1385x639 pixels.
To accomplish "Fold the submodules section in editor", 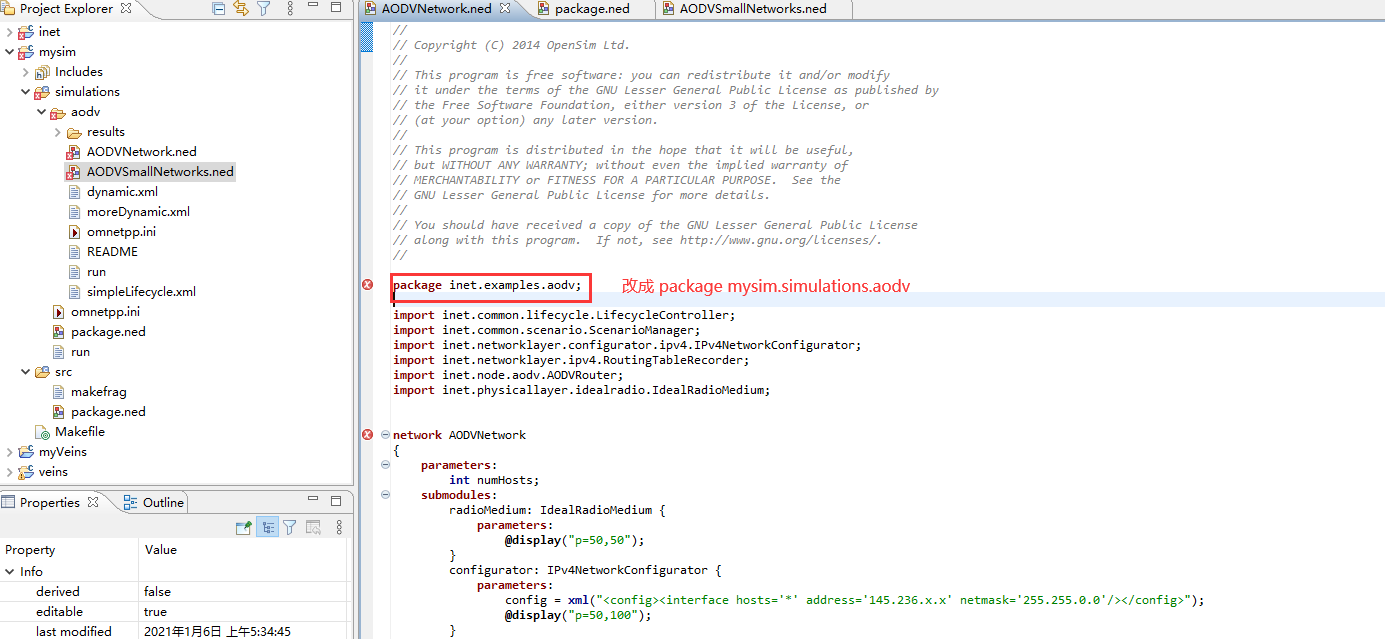I will point(386,495).
